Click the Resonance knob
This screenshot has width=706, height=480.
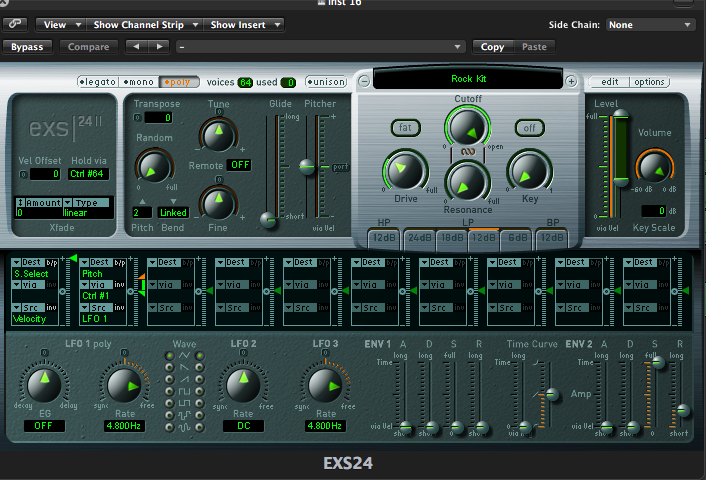467,184
